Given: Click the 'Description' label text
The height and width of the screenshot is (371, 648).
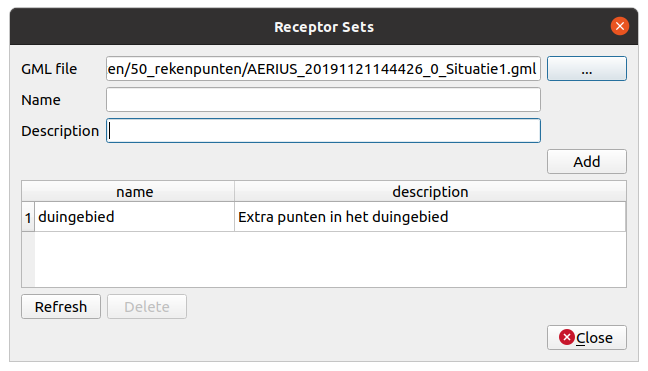Looking at the screenshot, I should (60, 131).
